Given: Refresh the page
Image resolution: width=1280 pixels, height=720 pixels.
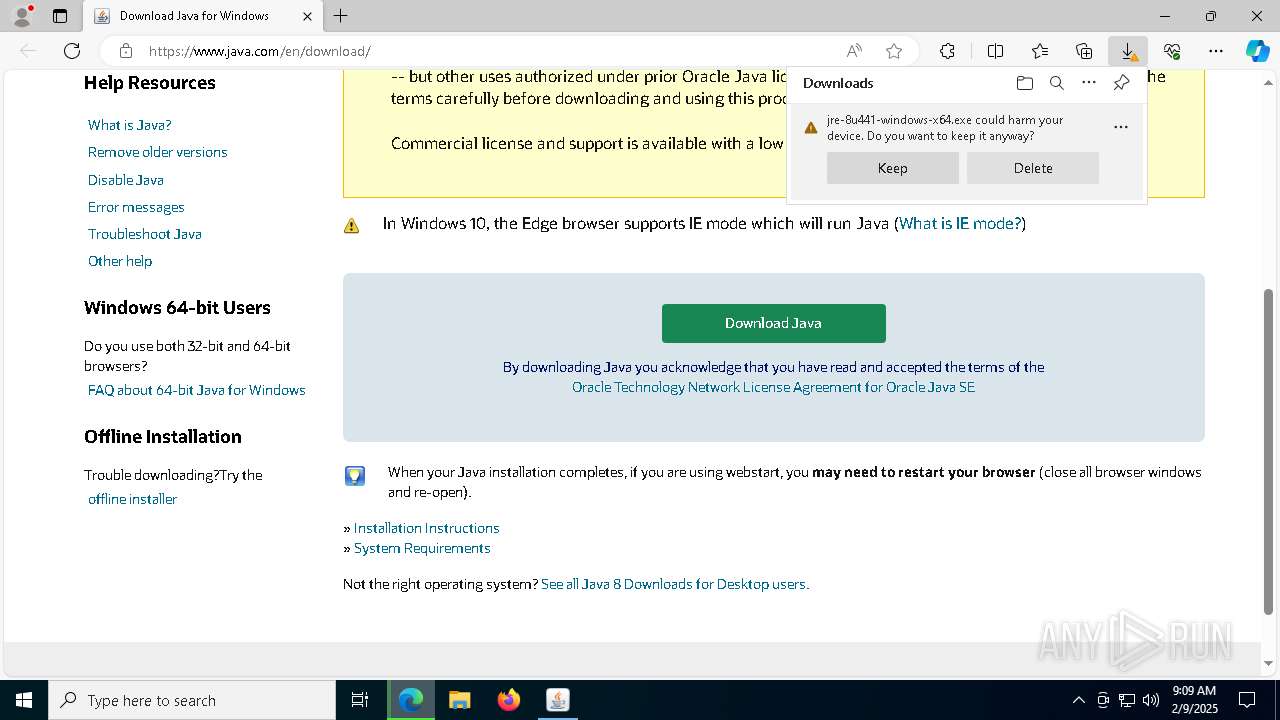Looking at the screenshot, I should pyautogui.click(x=72, y=51).
